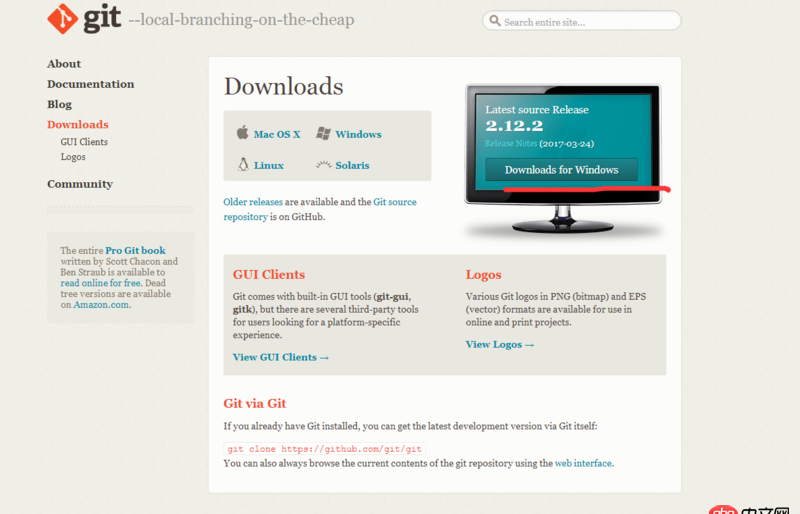Click the Latest source Release label
Screen dimensions: 800x514
tap(537, 110)
